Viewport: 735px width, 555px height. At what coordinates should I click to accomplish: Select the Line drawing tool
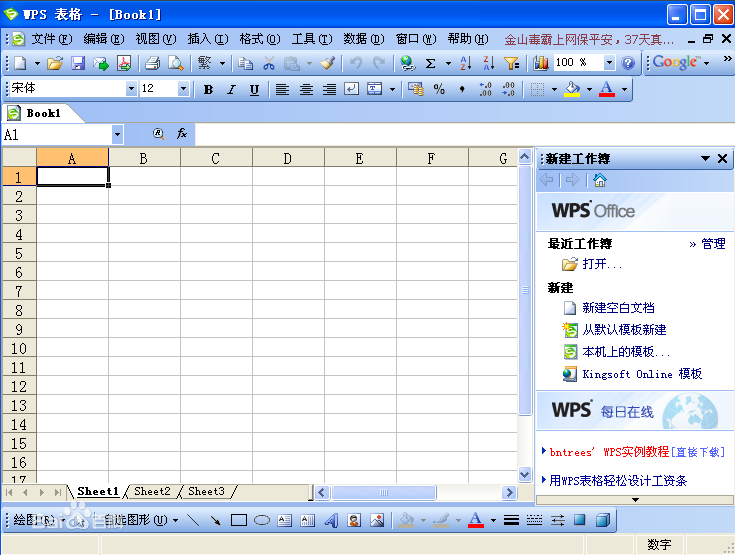(x=193, y=520)
